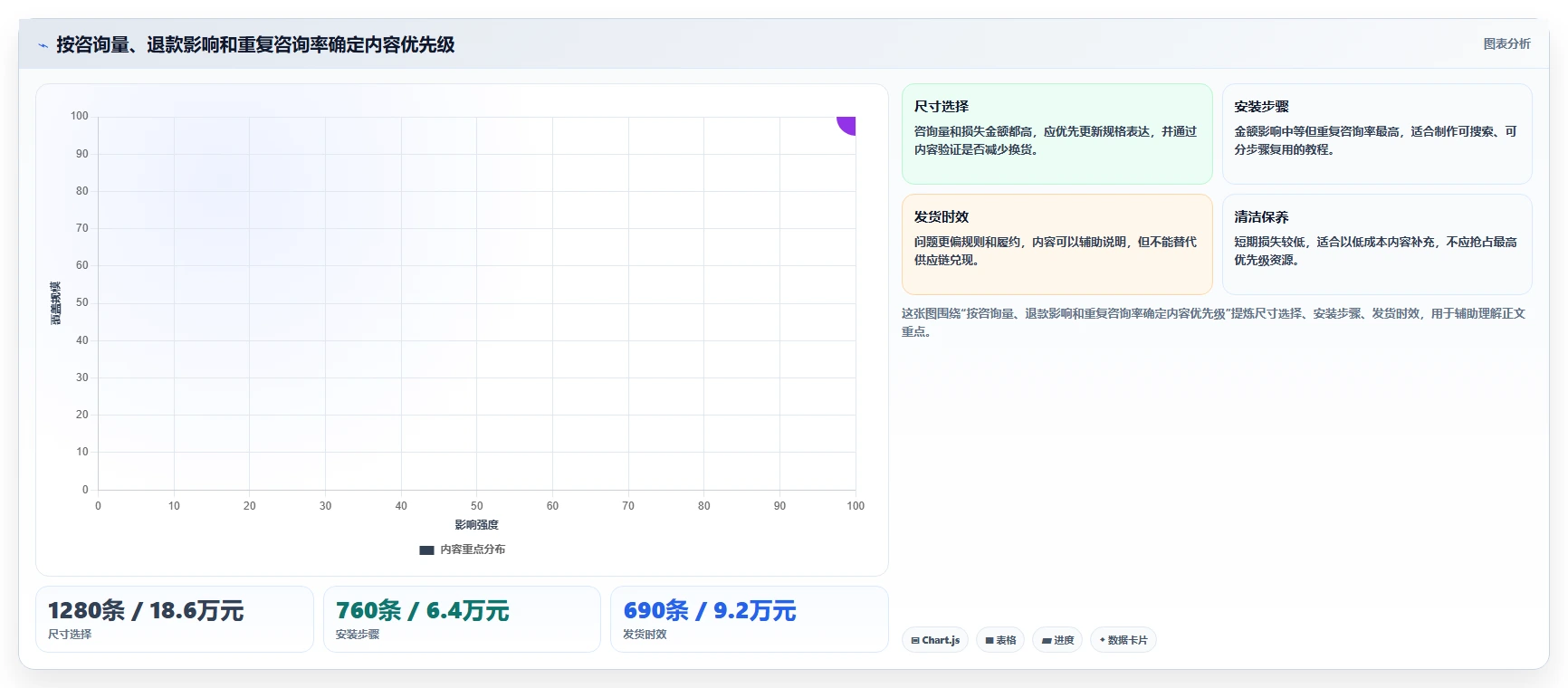The image size is (1568, 688).
Task: Click the 发货时效 card description text
Action: tap(1056, 251)
